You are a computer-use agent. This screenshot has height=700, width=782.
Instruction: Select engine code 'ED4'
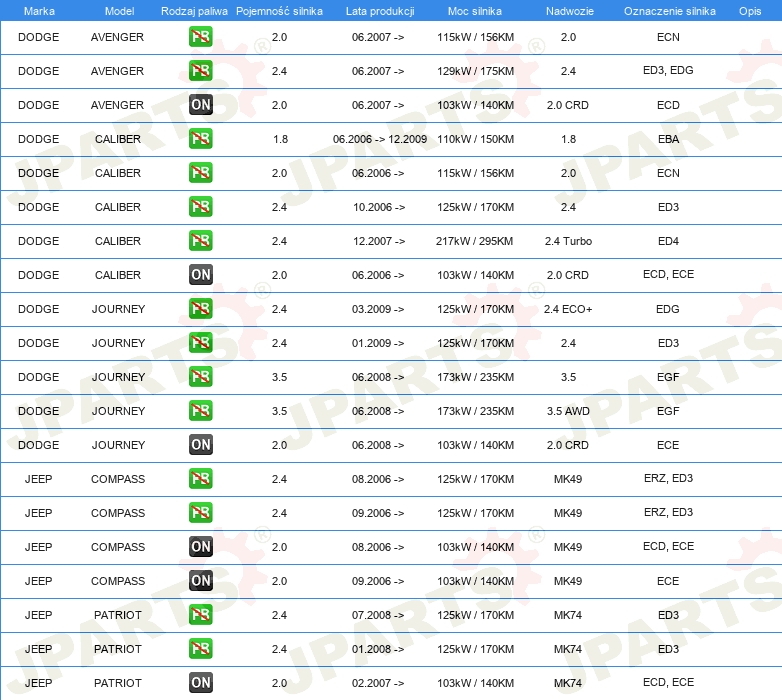coord(668,241)
